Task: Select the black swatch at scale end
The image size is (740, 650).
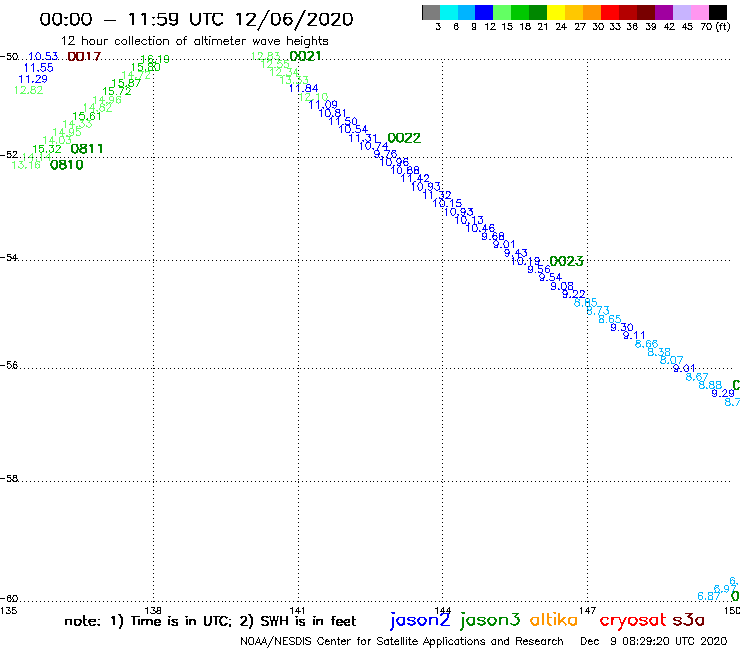Action: 717,12
